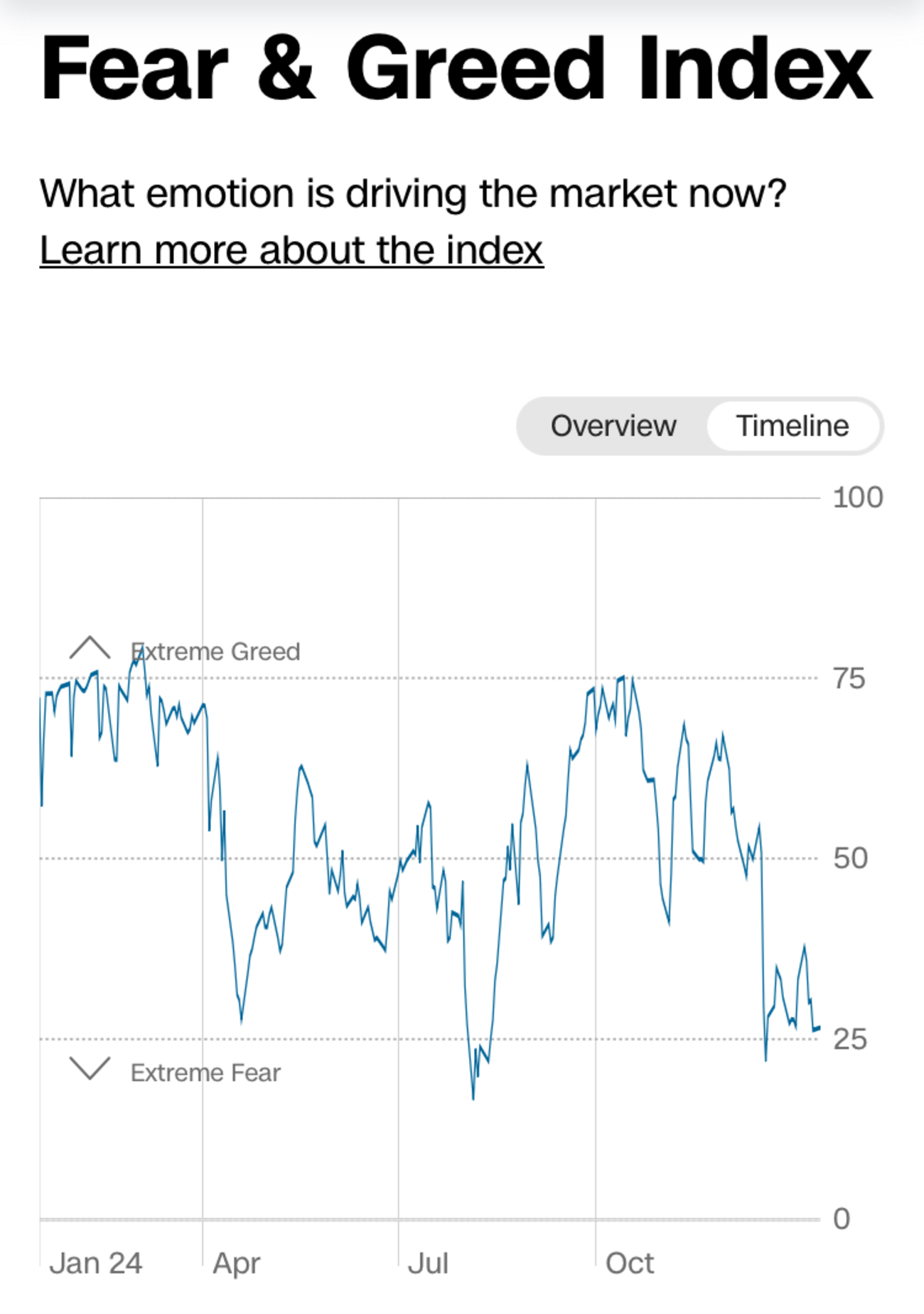Click the down chevron beside Extreme Fear
Viewport: 924px width, 1314px height.
90,1068
